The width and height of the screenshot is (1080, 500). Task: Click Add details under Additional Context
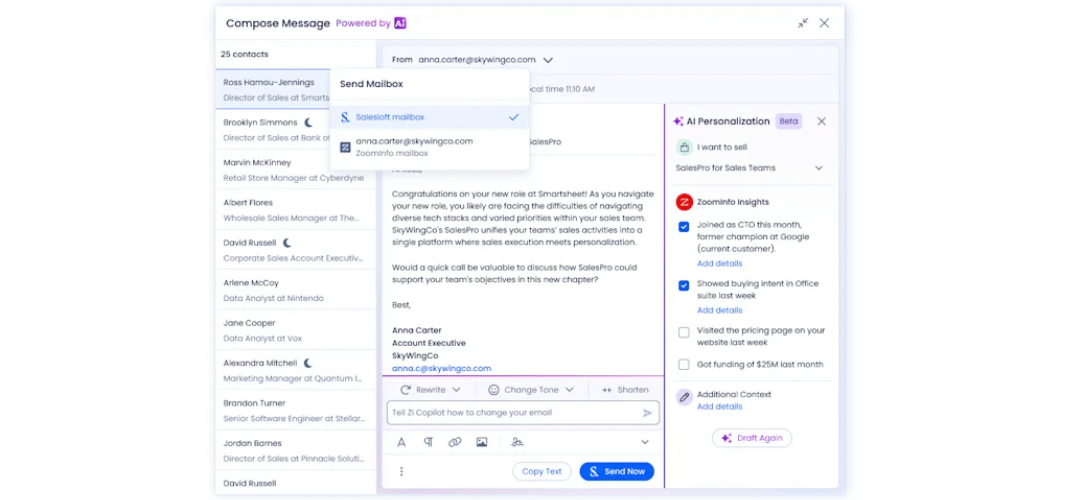pos(719,407)
